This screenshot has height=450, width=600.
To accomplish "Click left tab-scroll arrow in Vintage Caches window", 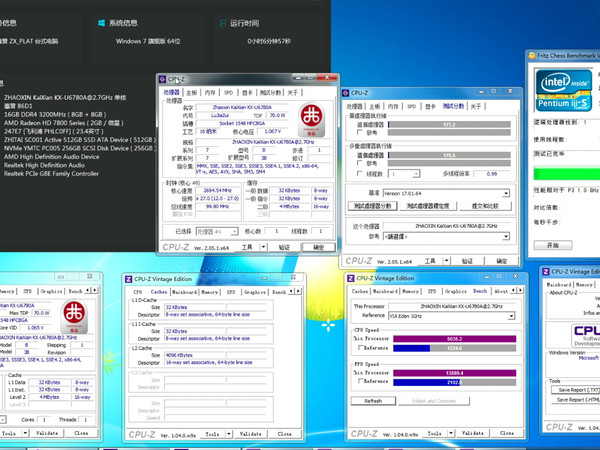I will pos(292,291).
